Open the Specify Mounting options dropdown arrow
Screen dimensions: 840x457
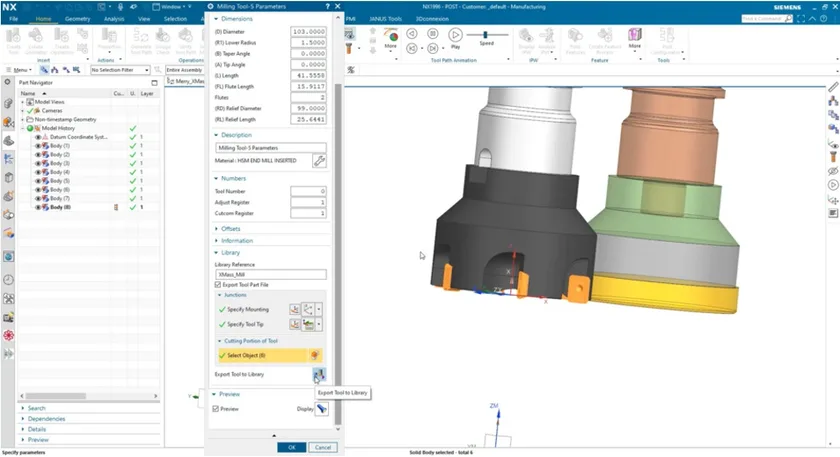pos(319,309)
